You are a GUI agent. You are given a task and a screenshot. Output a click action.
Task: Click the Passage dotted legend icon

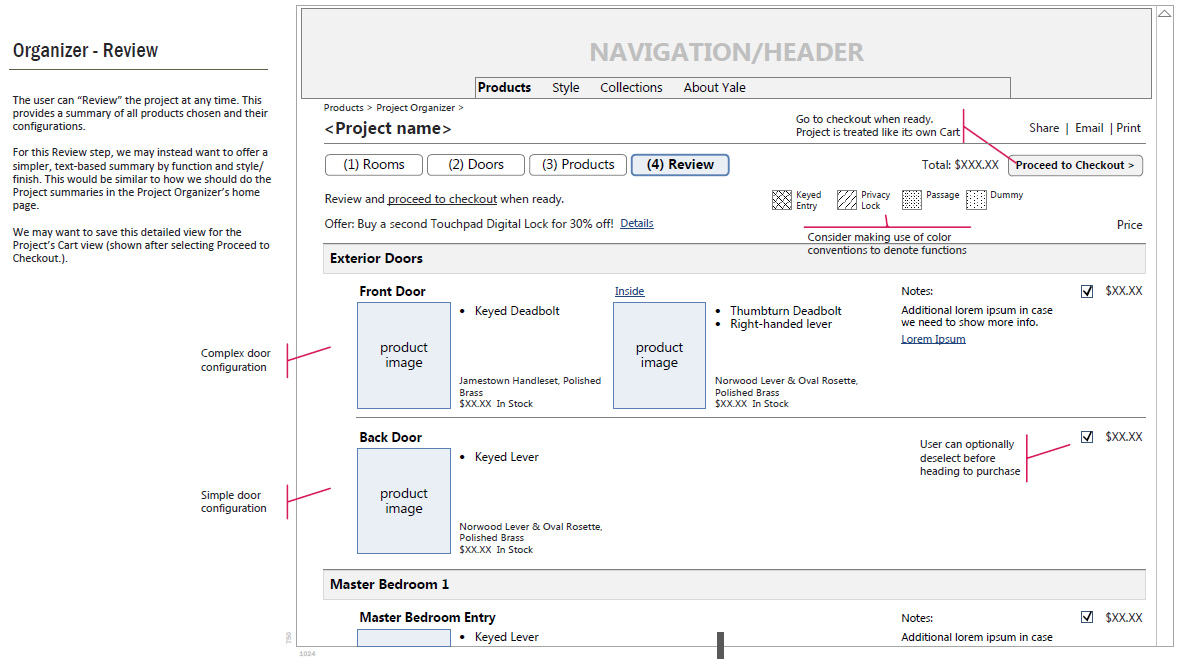click(912, 200)
